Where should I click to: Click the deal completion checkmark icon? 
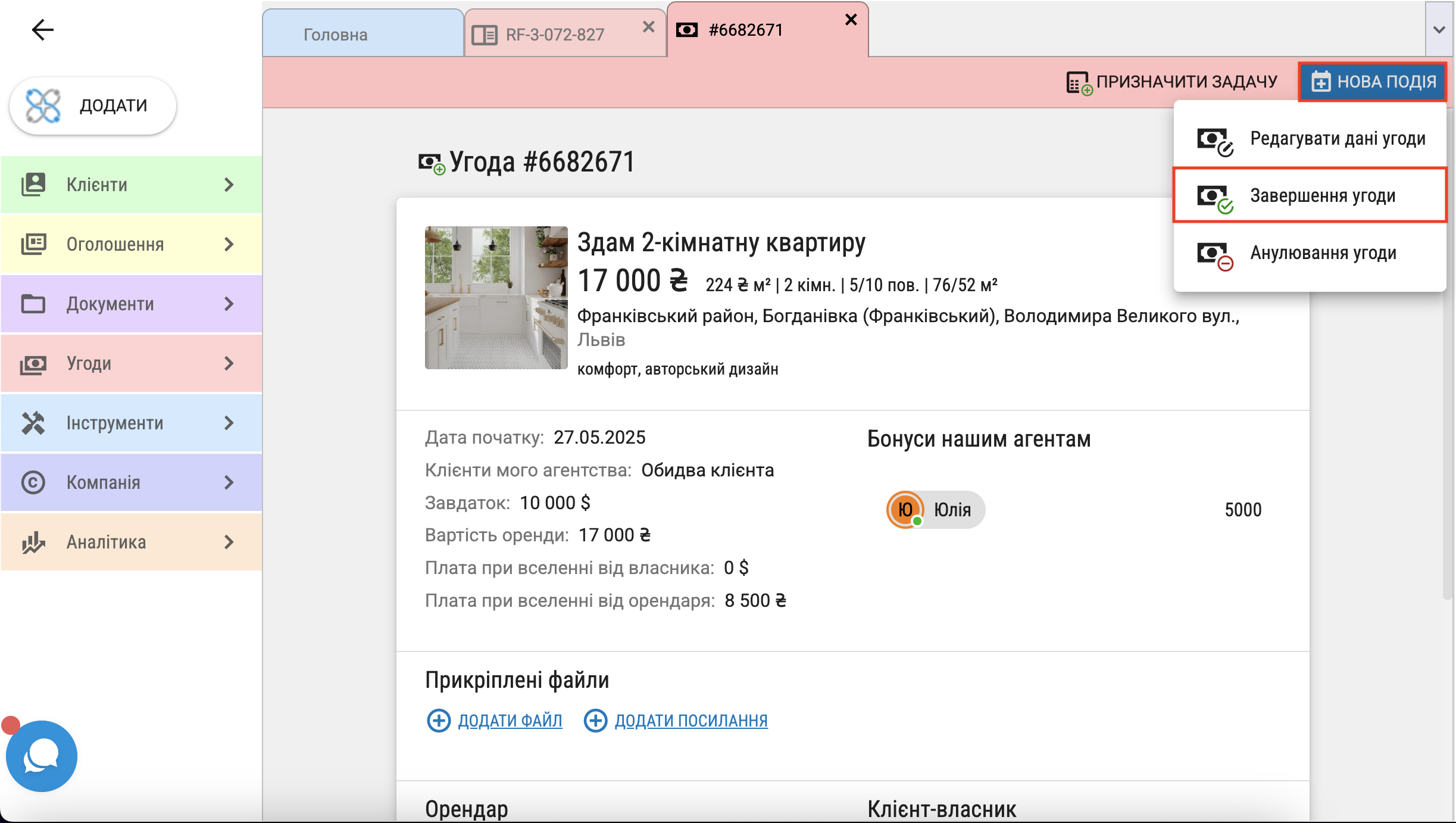click(1214, 198)
